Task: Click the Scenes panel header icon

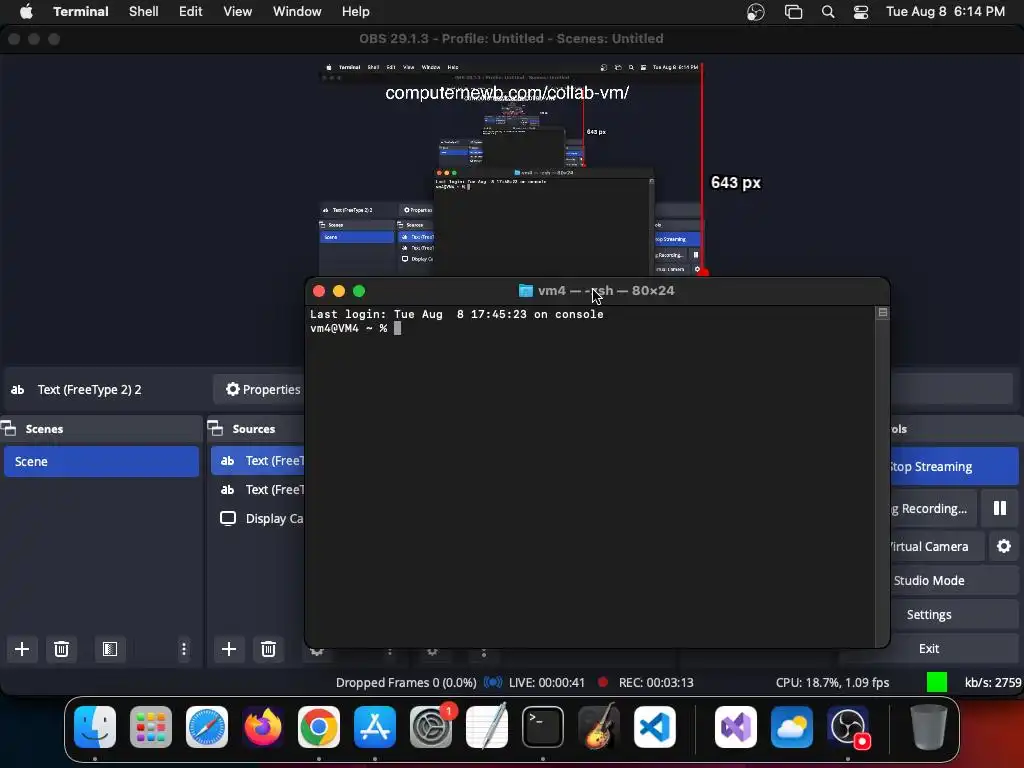Action: 9,428
